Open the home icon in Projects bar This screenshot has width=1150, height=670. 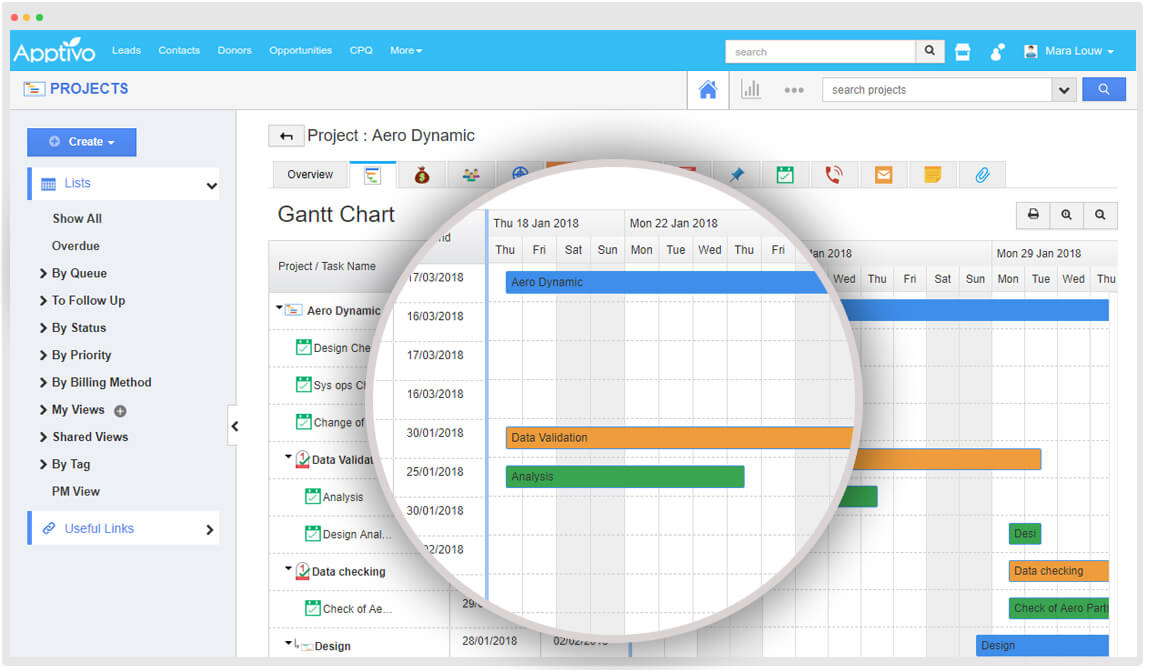tap(707, 89)
